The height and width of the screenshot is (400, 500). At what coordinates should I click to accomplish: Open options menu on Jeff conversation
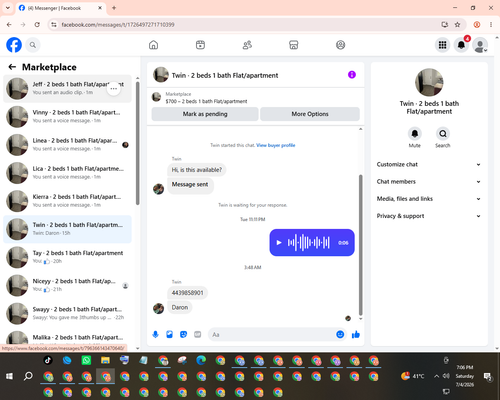coord(114,89)
